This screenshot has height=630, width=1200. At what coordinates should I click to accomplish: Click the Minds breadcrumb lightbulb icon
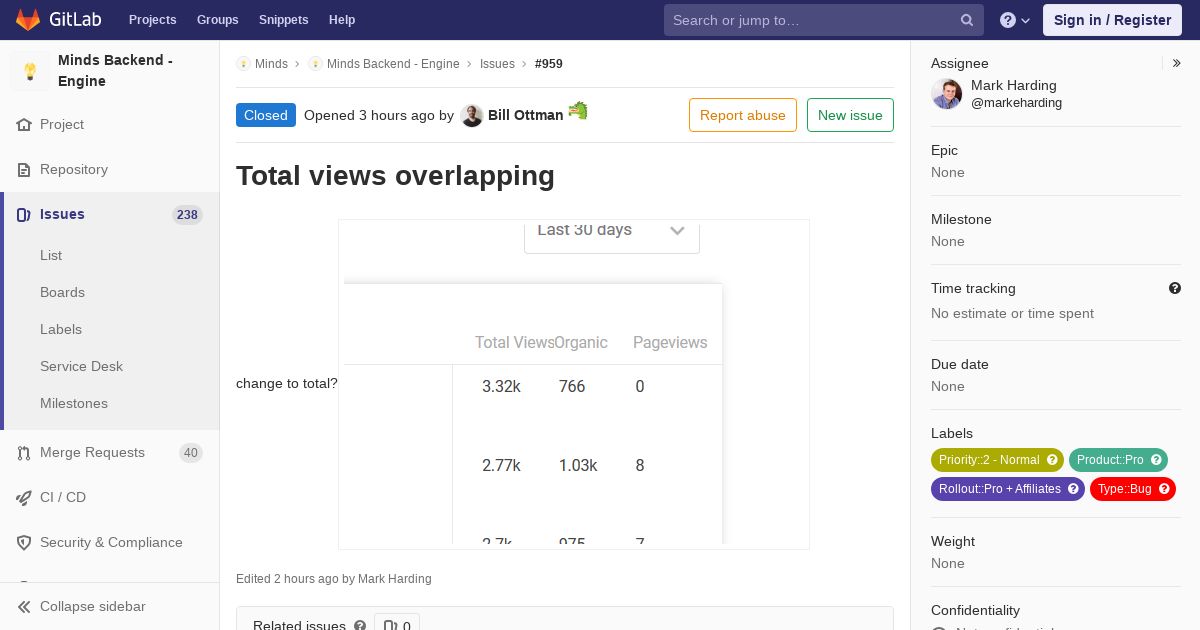[x=243, y=64]
